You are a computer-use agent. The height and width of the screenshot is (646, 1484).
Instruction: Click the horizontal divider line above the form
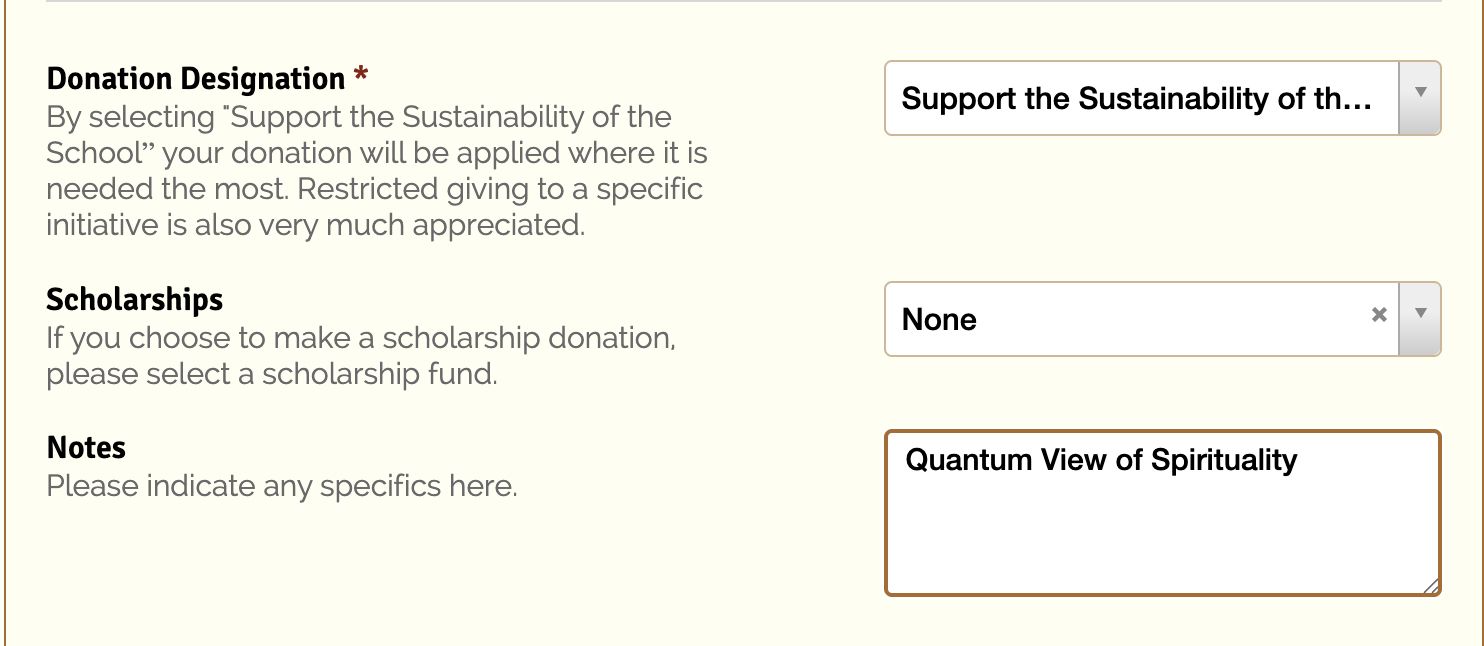[x=742, y=2]
